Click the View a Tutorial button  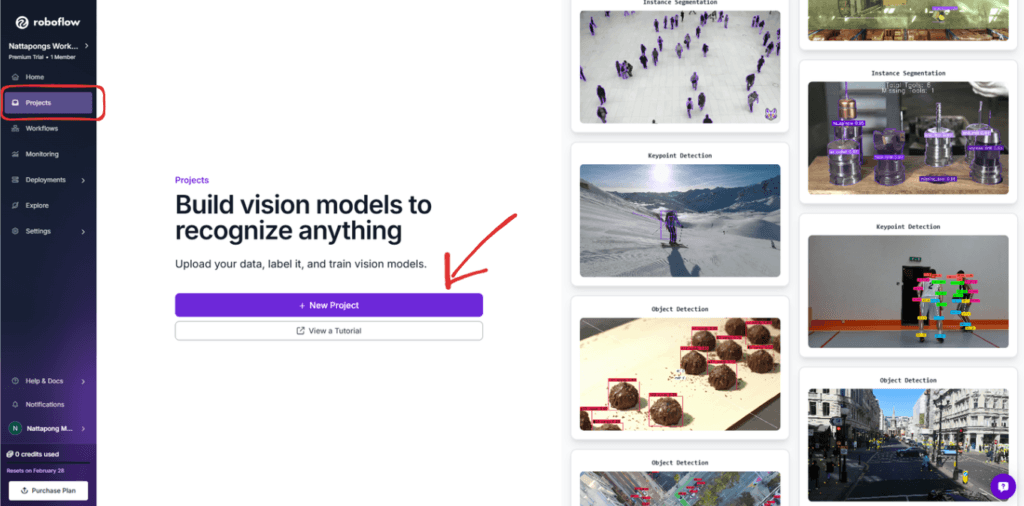tap(328, 330)
